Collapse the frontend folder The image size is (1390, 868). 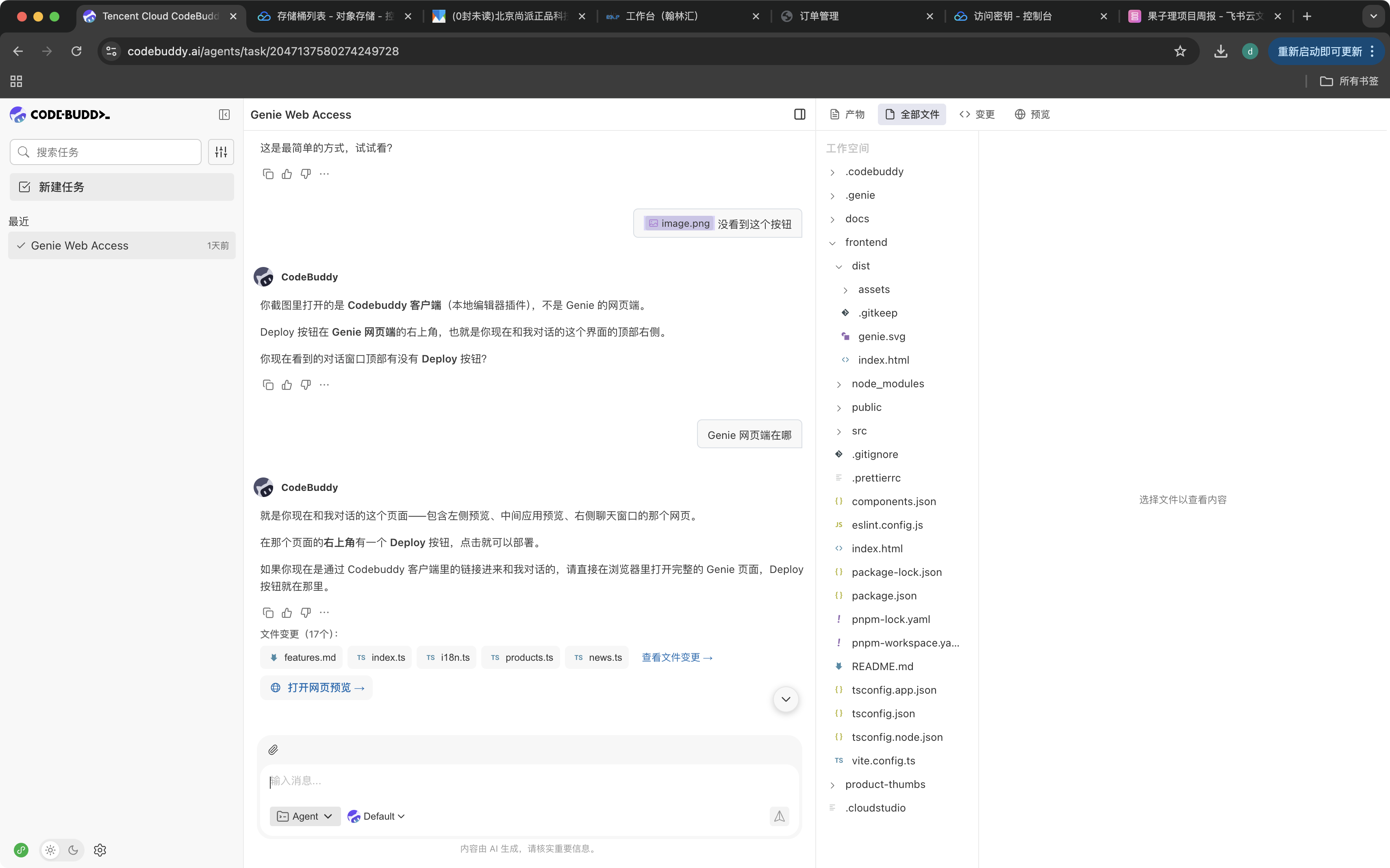865,242
